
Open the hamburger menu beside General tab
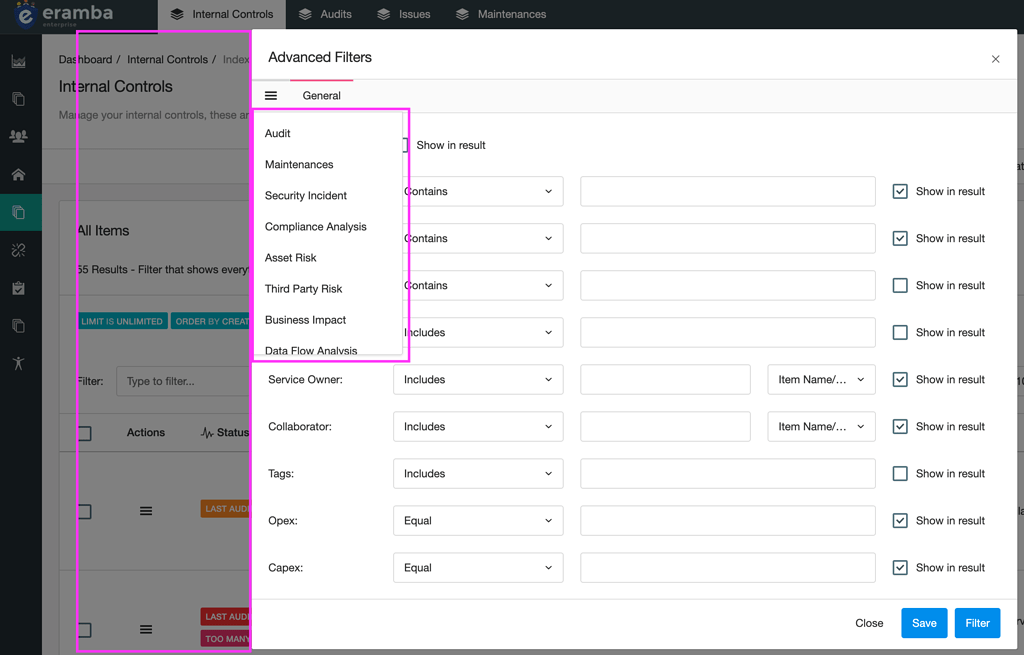click(271, 96)
